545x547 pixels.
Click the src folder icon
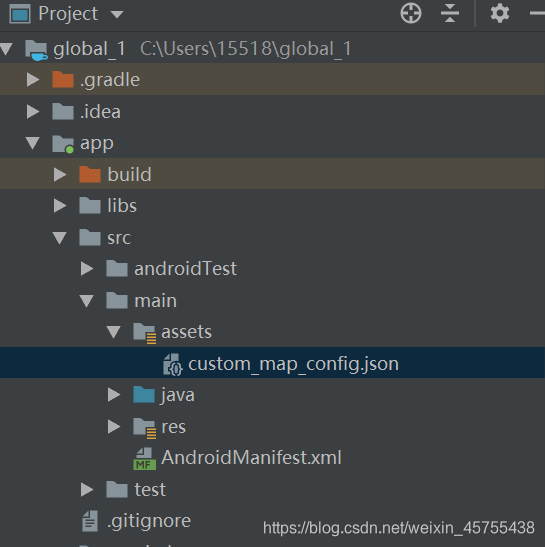[90, 237]
